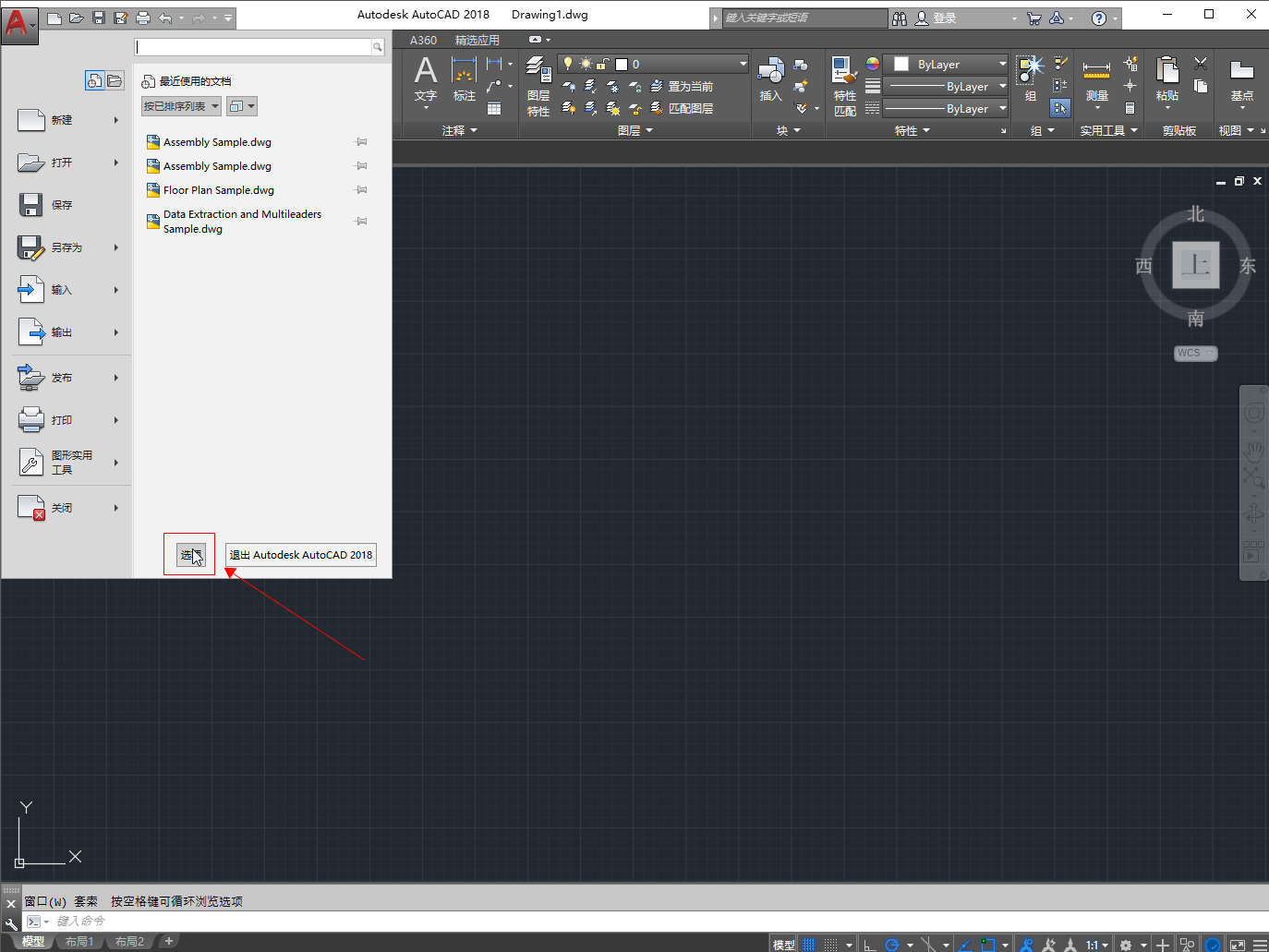The height and width of the screenshot is (952, 1269).
Task: Click the layer 0 color swatch
Action: point(622,65)
